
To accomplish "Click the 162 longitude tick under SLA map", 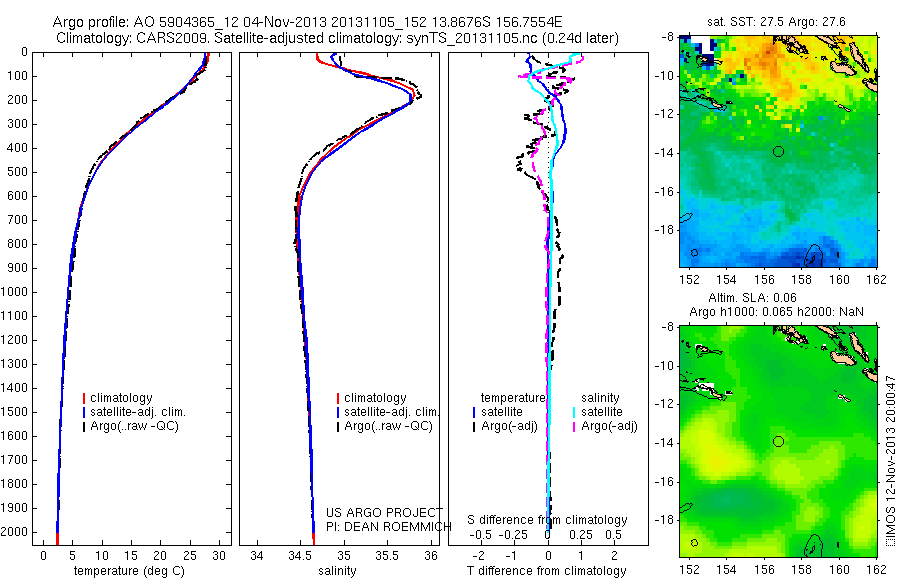I will 877,569.
